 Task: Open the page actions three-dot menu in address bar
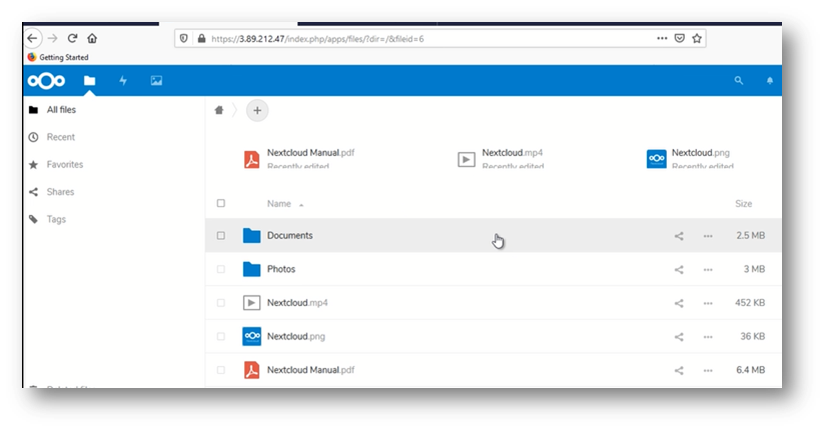(662, 38)
